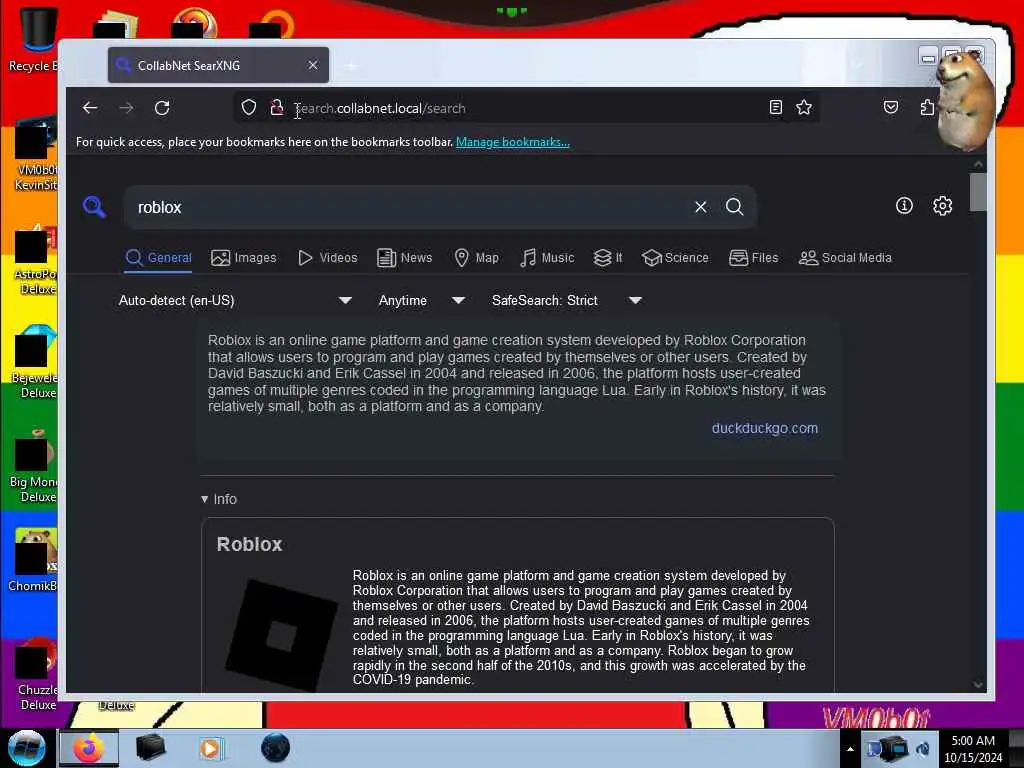This screenshot has width=1024, height=768.
Task: View site security padlock info
Action: (x=277, y=107)
